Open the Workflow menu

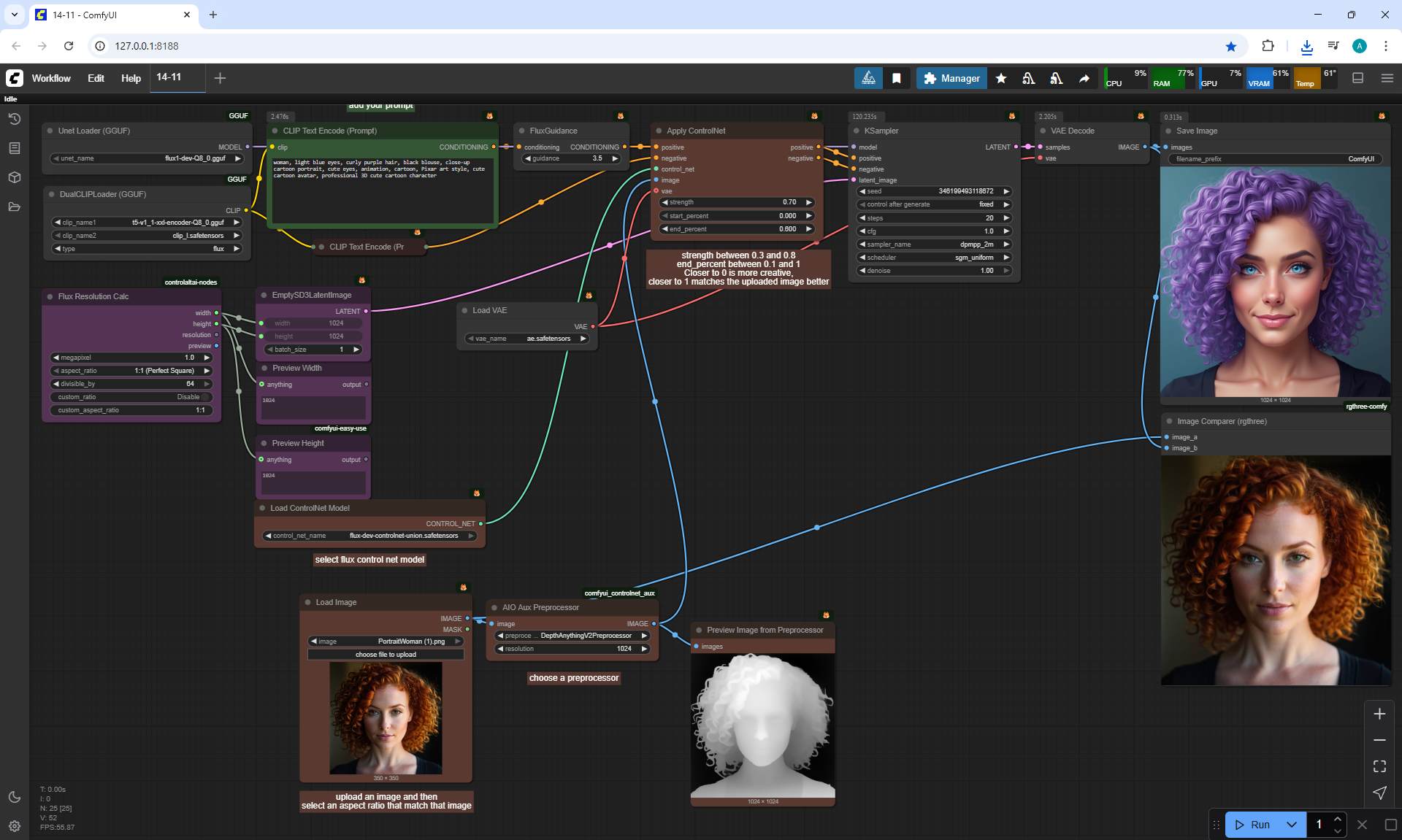[51, 78]
